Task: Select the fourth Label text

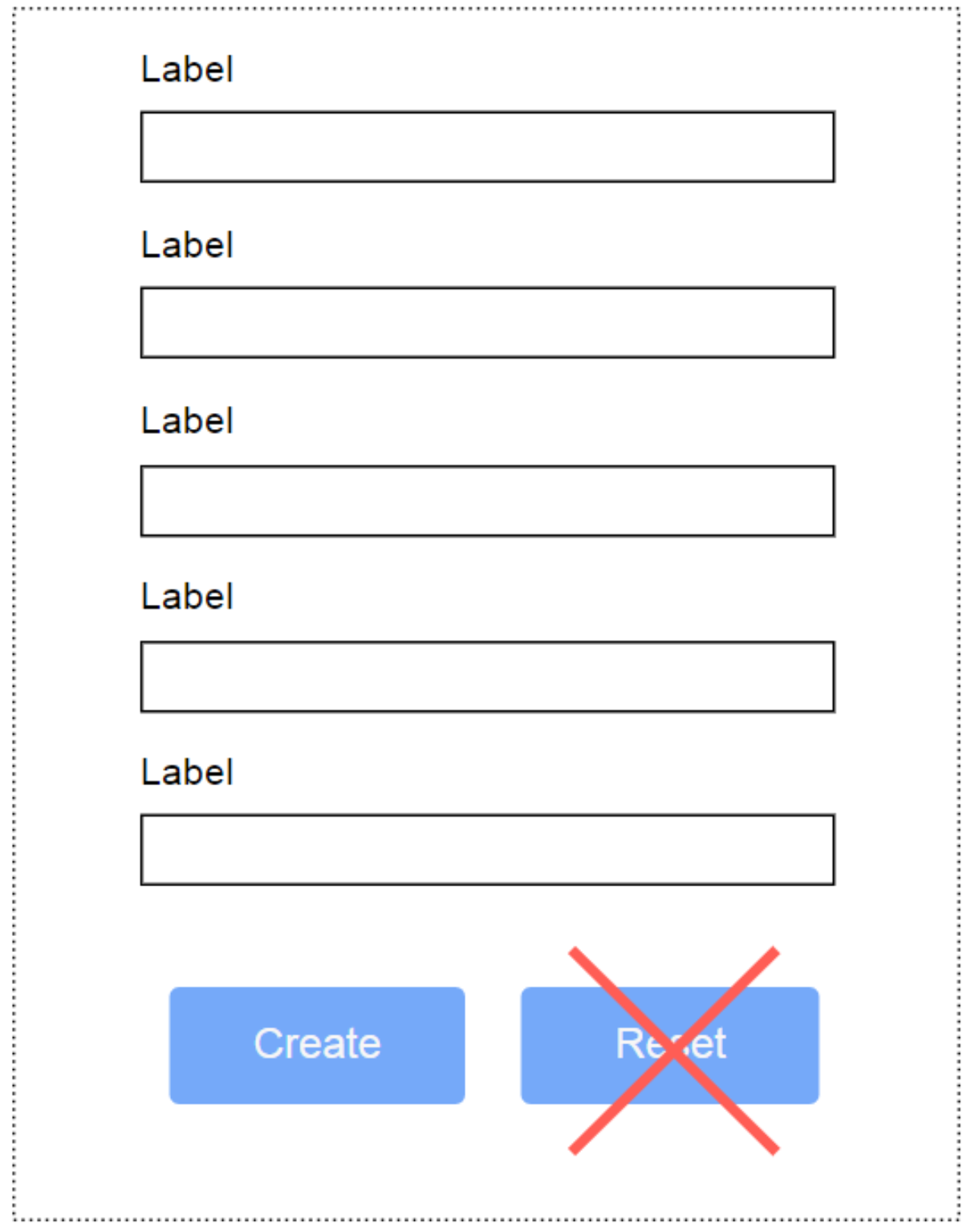Action: 185,595
